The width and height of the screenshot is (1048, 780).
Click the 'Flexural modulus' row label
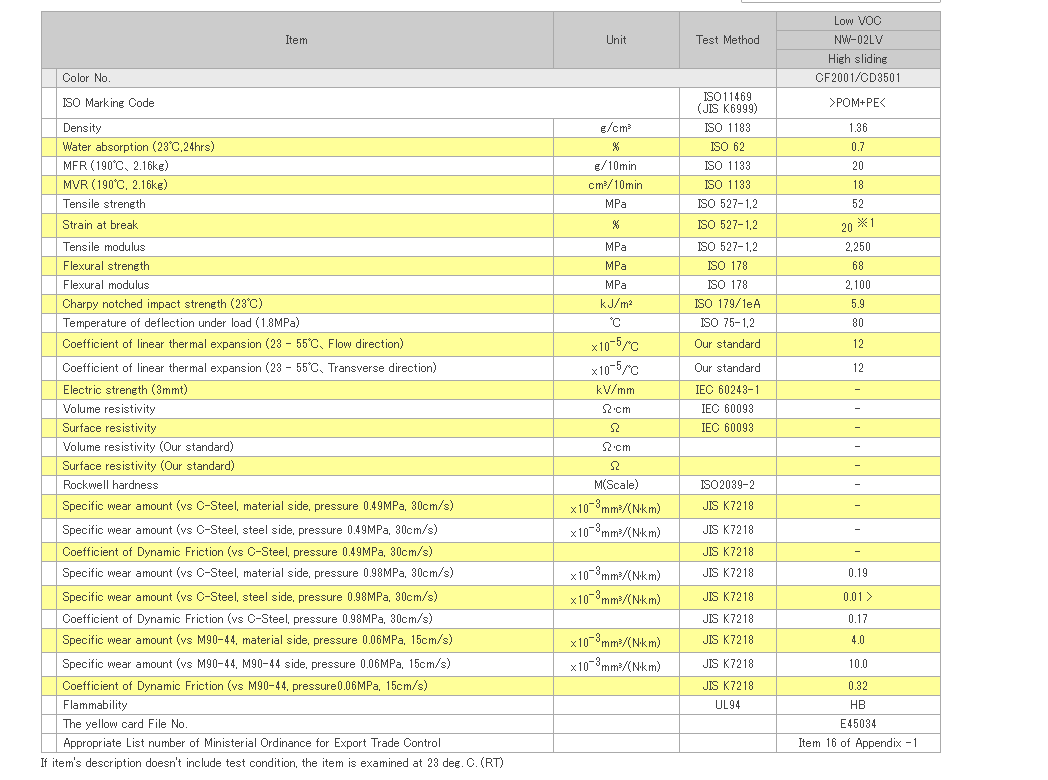(x=106, y=285)
